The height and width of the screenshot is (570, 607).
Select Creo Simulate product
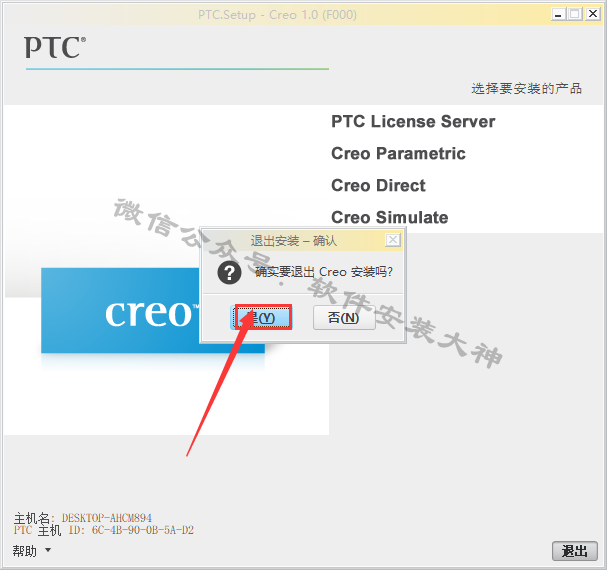[389, 217]
